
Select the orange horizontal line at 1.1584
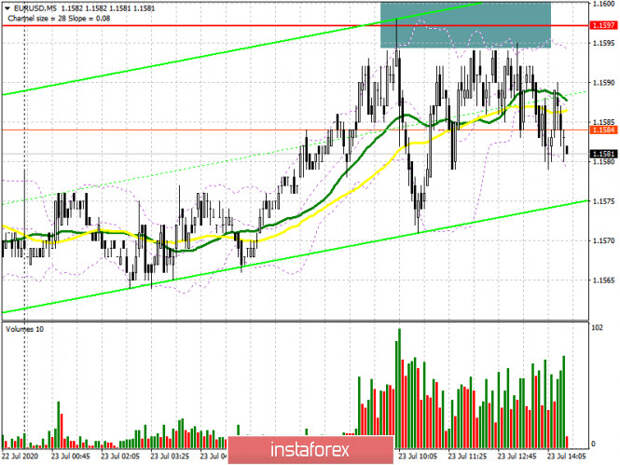[295, 130]
